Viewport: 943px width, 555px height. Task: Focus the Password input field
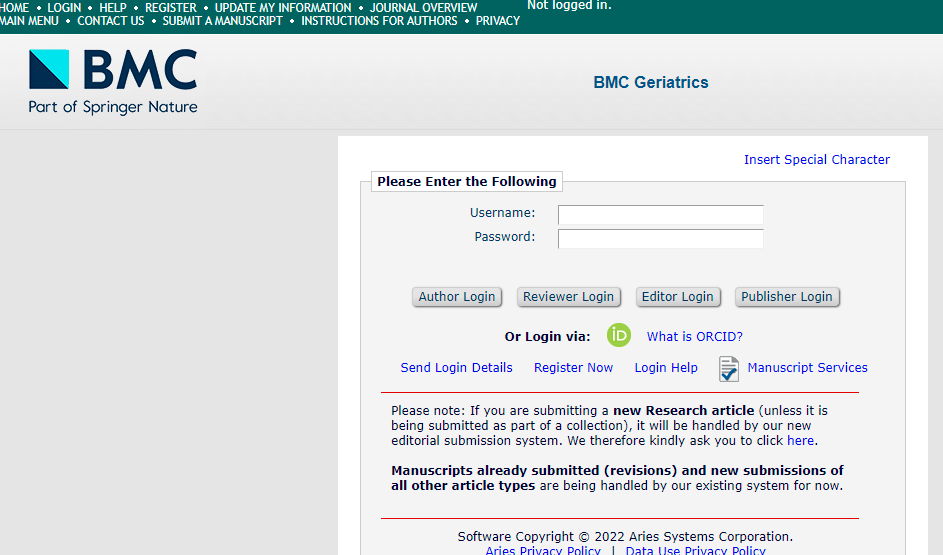660,238
